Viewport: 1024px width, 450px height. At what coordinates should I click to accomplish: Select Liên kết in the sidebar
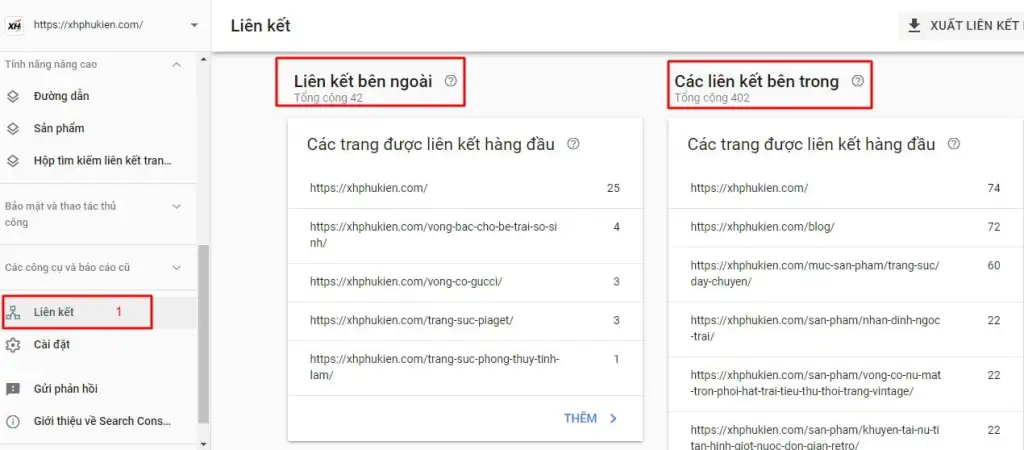click(x=54, y=312)
